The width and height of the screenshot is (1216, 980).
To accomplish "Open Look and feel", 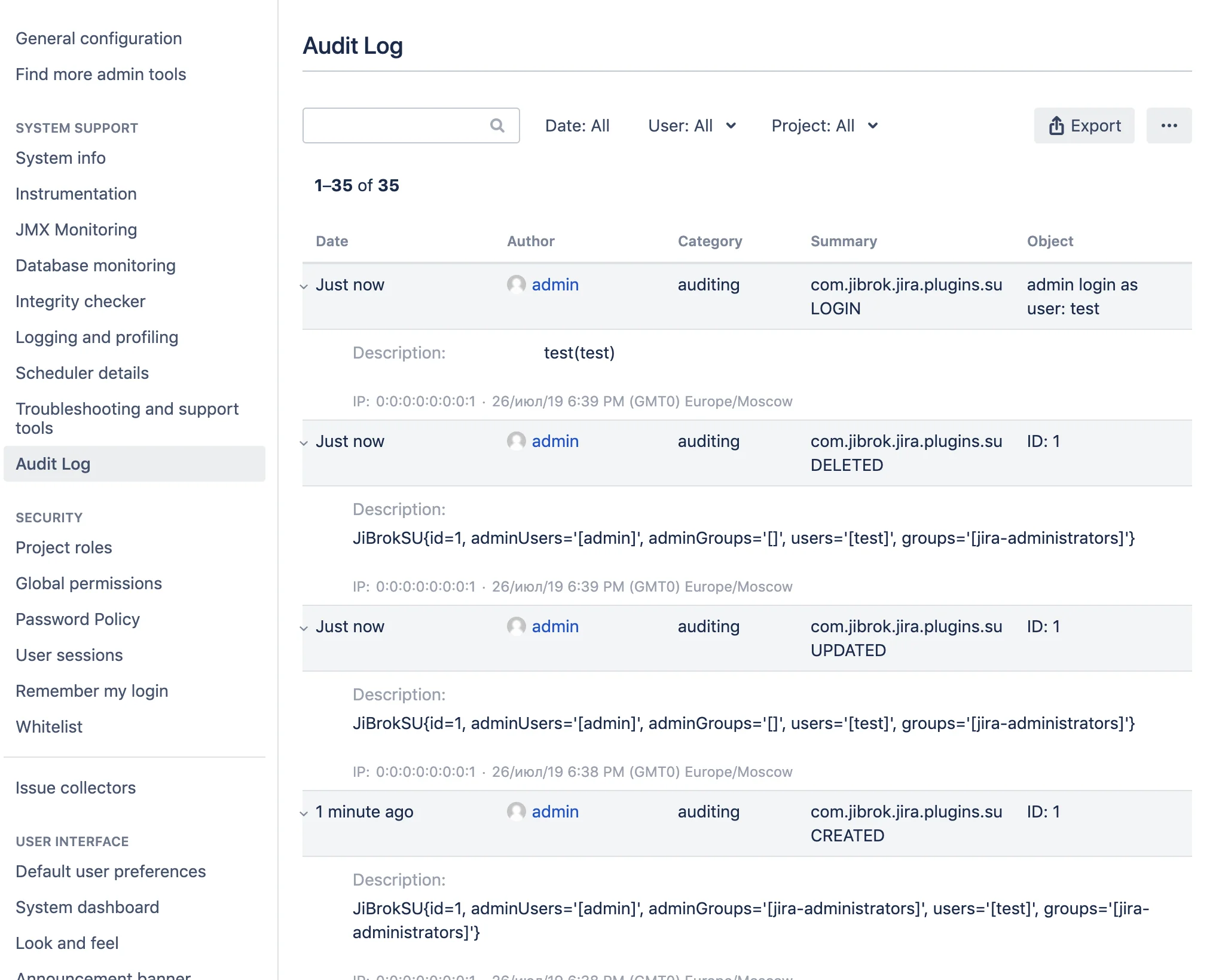I will (x=67, y=943).
